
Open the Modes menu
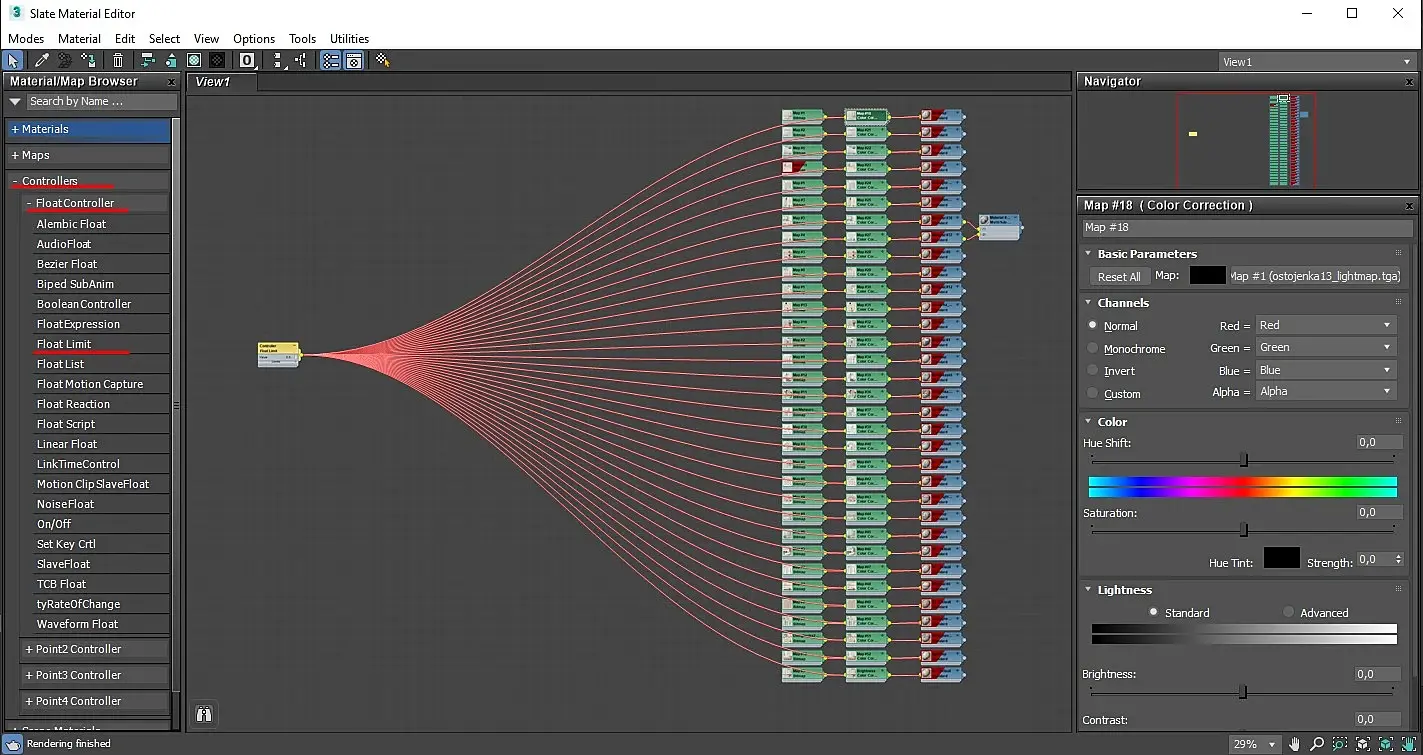(26, 38)
